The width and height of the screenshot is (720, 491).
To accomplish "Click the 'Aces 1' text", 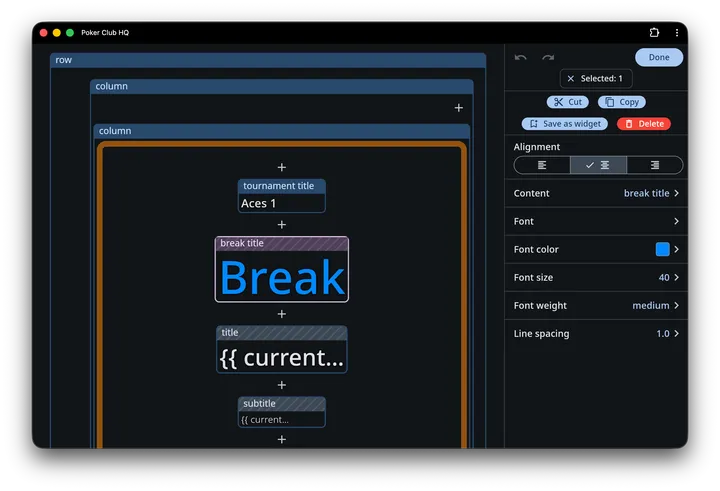I will pos(258,203).
